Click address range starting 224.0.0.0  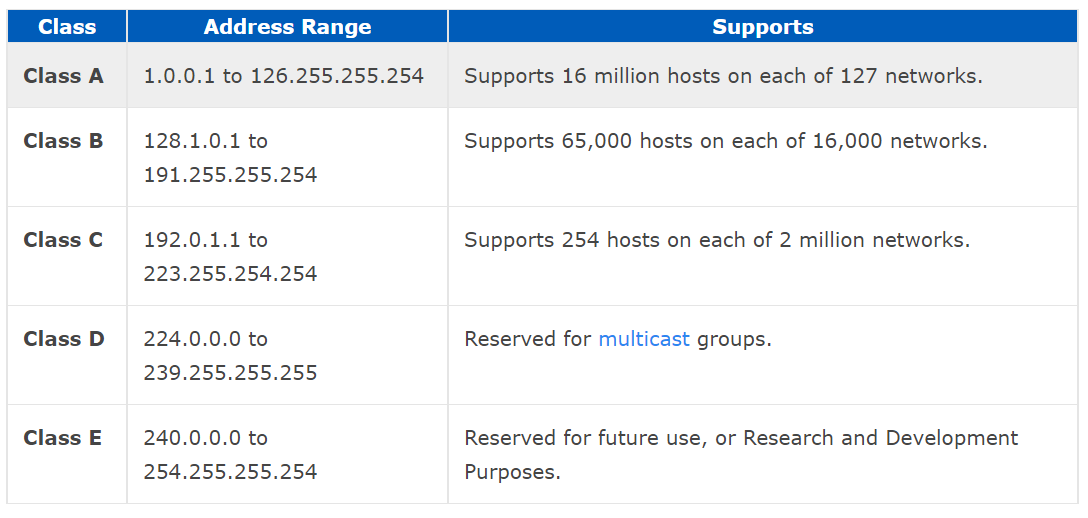click(230, 356)
